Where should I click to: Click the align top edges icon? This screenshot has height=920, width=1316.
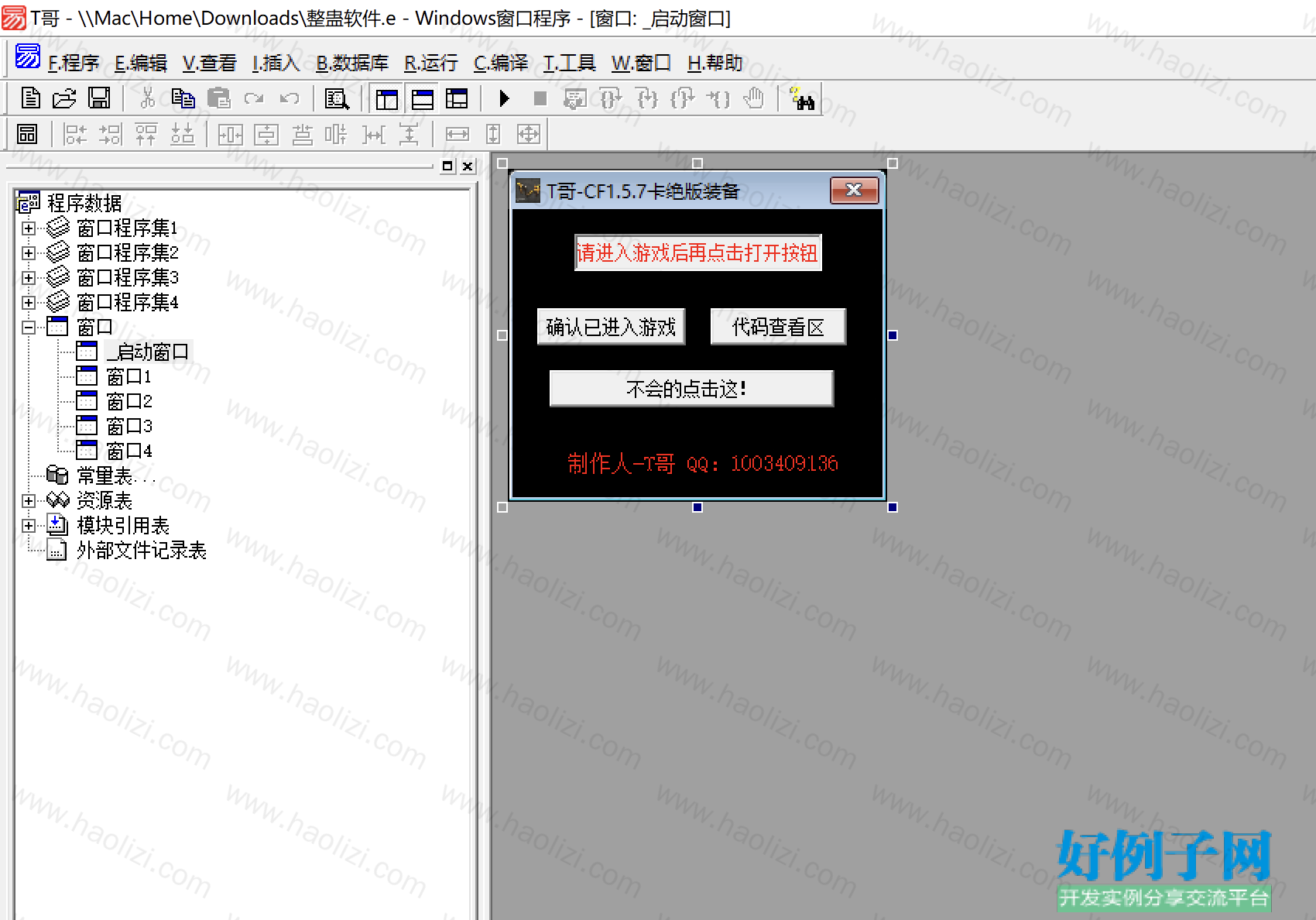pos(146,134)
